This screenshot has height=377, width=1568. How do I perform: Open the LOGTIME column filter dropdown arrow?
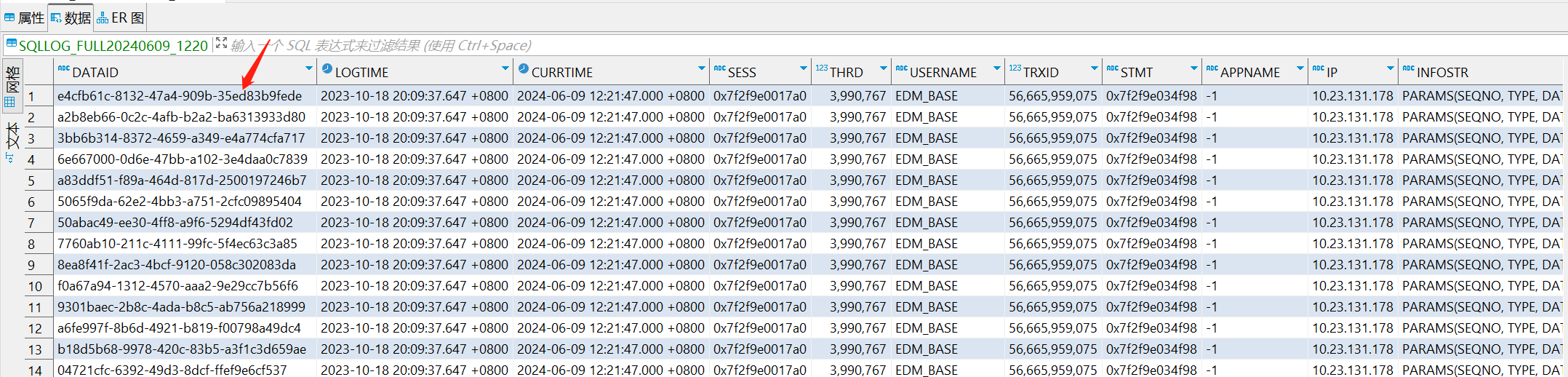pyautogui.click(x=505, y=69)
